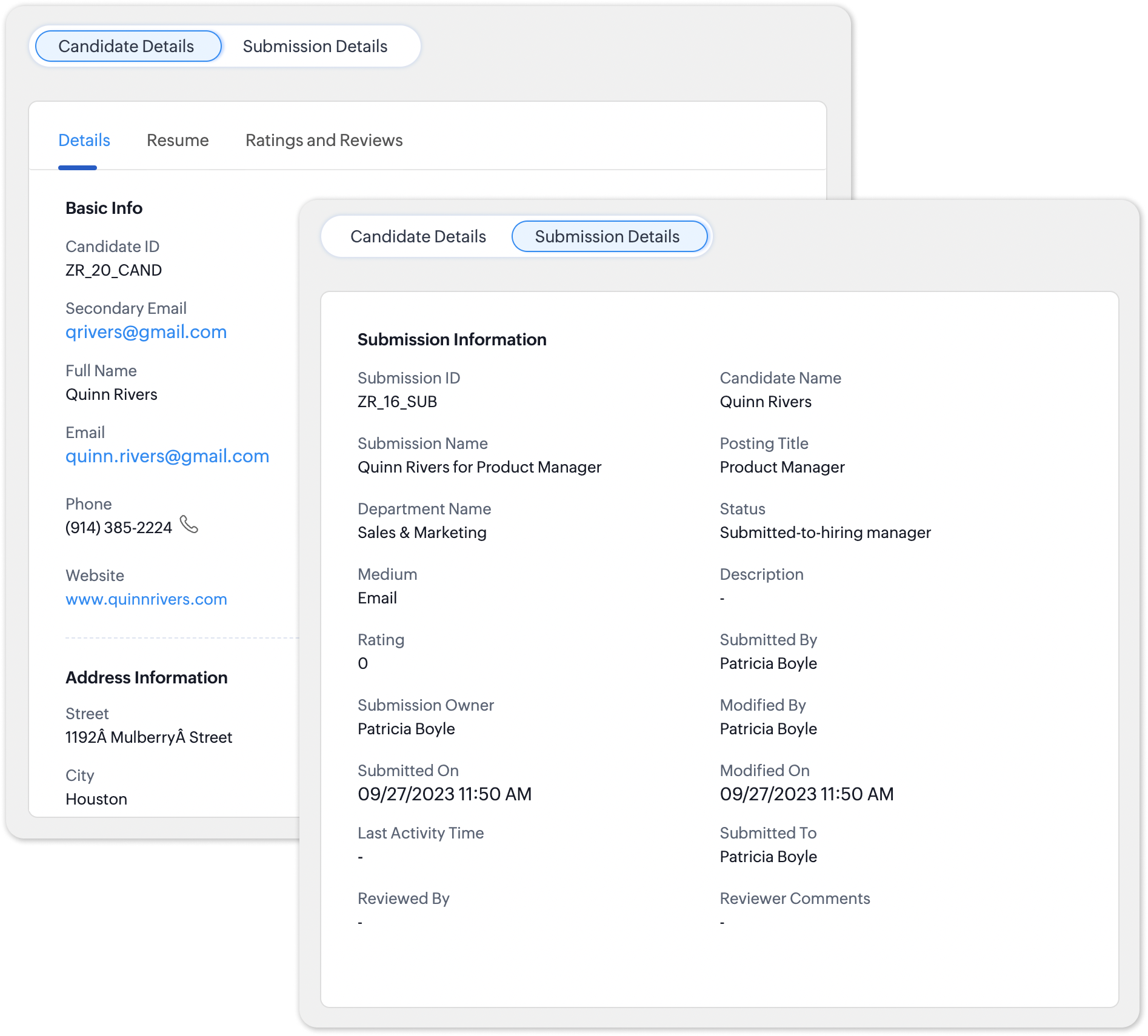Open the Details sub-tab
Viewport: 1148px width, 1036px height.
point(84,141)
